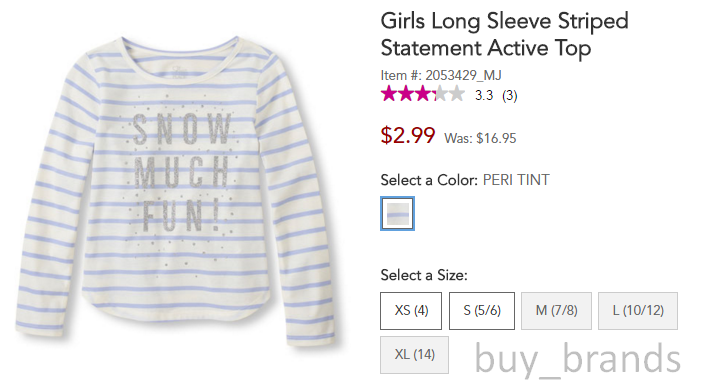Open the (3) reviews count link
Image resolution: width=706 pixels, height=382 pixels.
(510, 96)
